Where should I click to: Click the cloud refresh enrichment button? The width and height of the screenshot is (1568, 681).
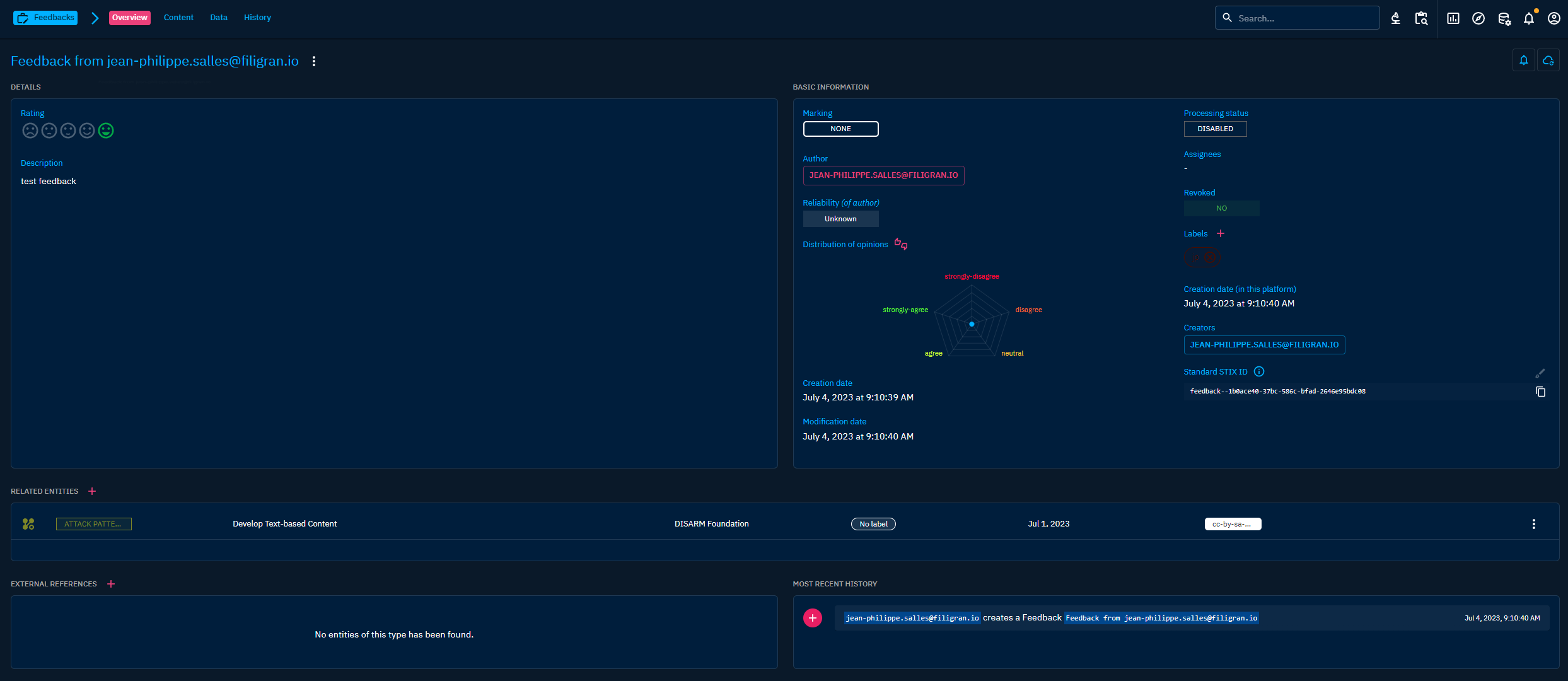(1548, 61)
